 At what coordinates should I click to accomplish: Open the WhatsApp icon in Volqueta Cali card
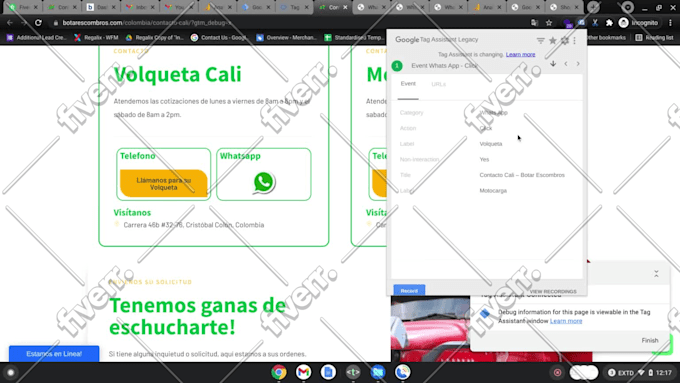tap(264, 182)
